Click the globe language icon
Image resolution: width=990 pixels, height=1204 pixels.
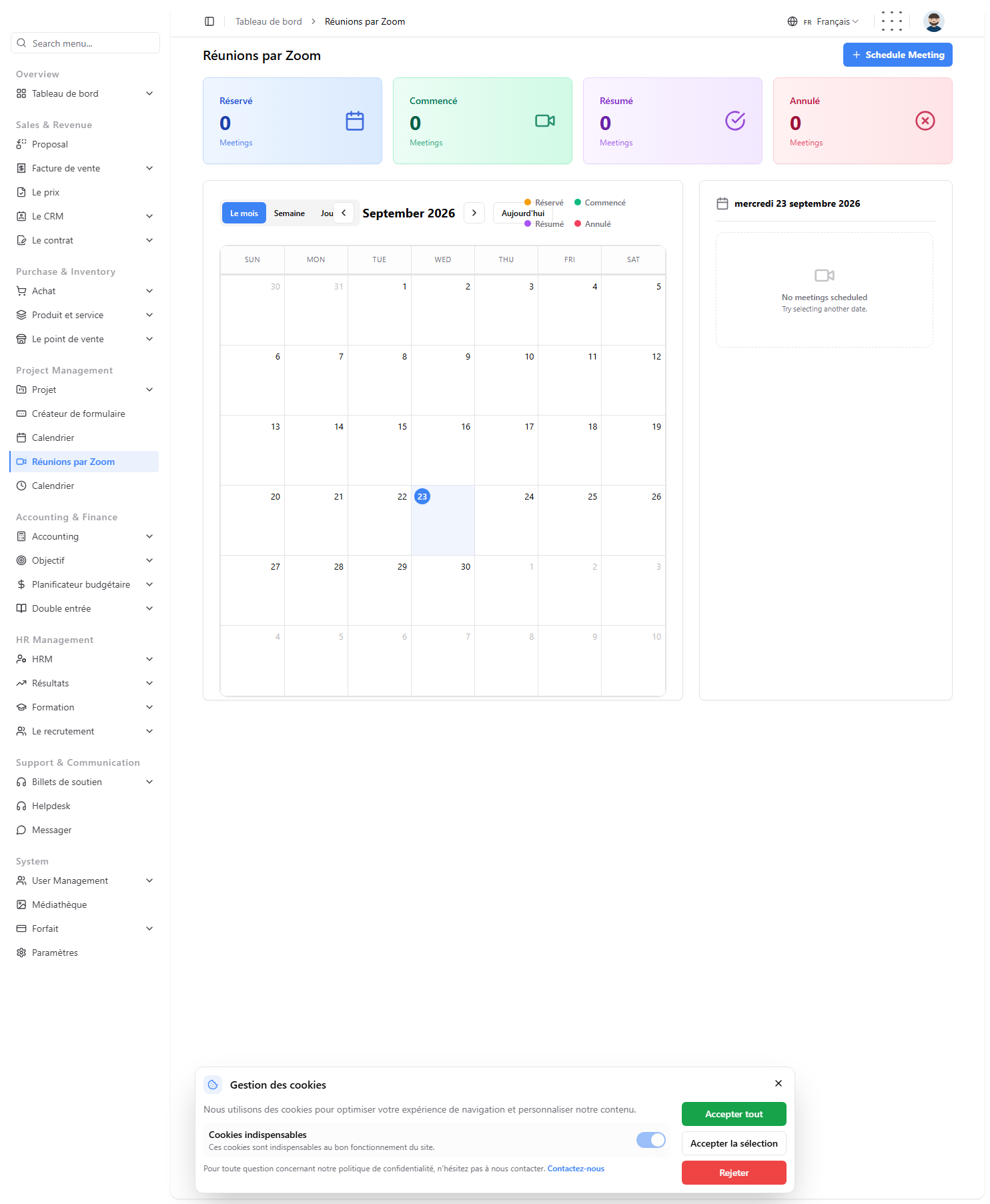point(793,21)
